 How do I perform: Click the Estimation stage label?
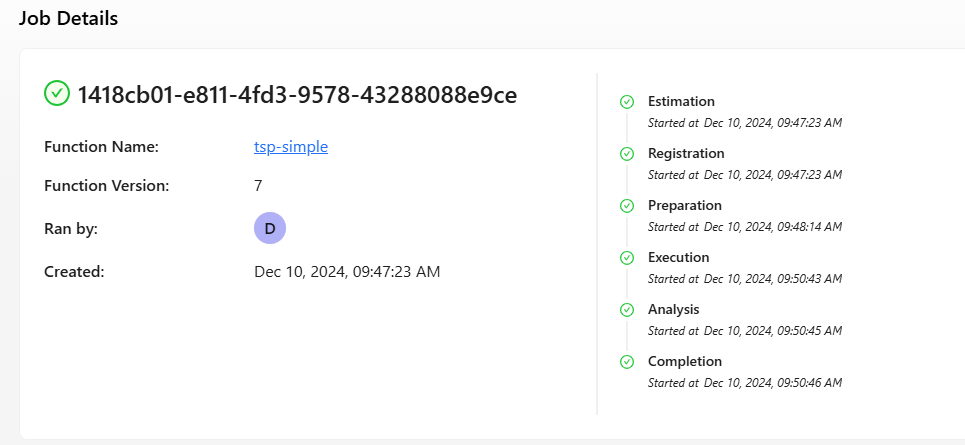(681, 102)
